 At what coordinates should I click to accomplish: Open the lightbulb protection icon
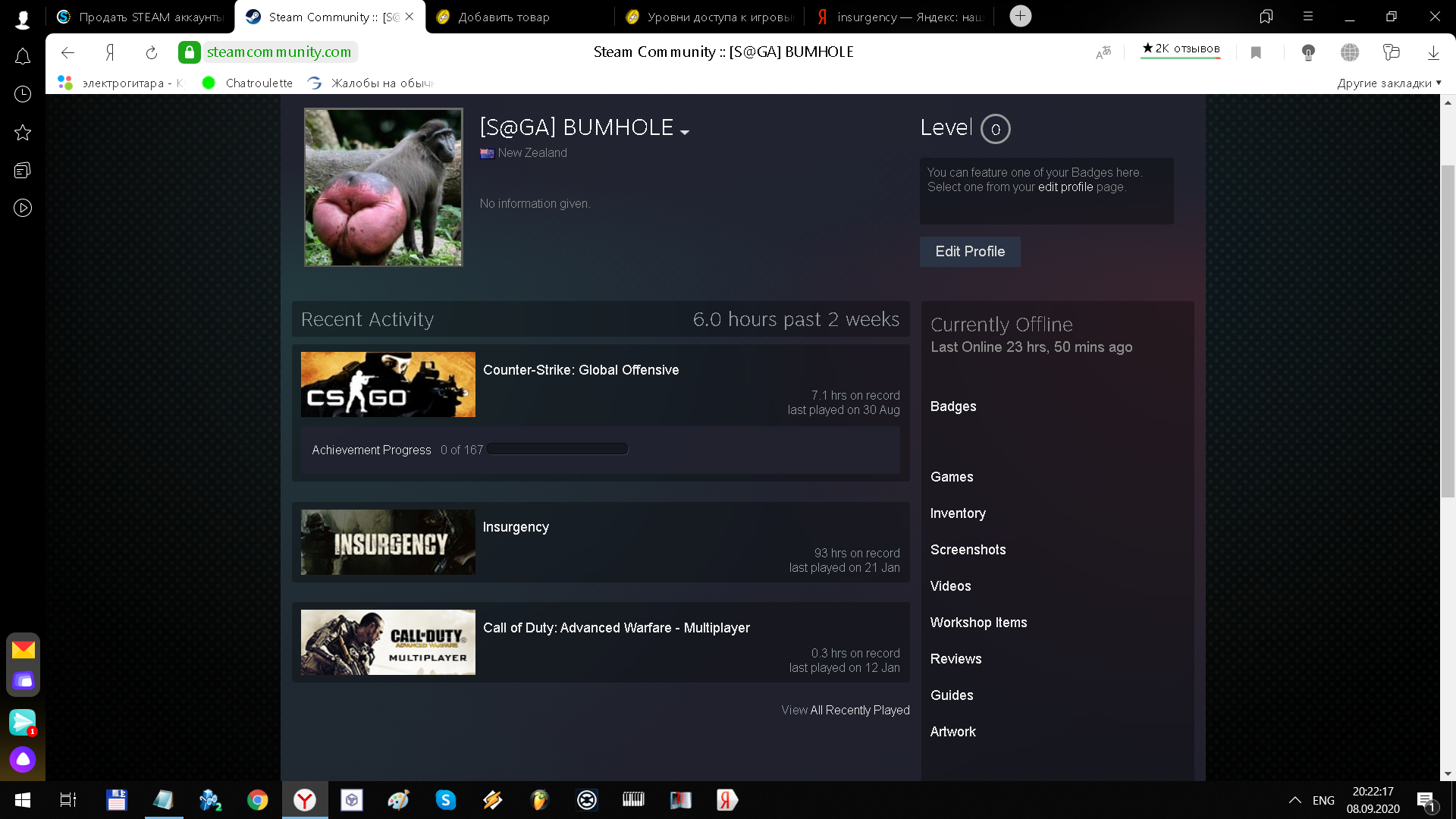point(1308,52)
